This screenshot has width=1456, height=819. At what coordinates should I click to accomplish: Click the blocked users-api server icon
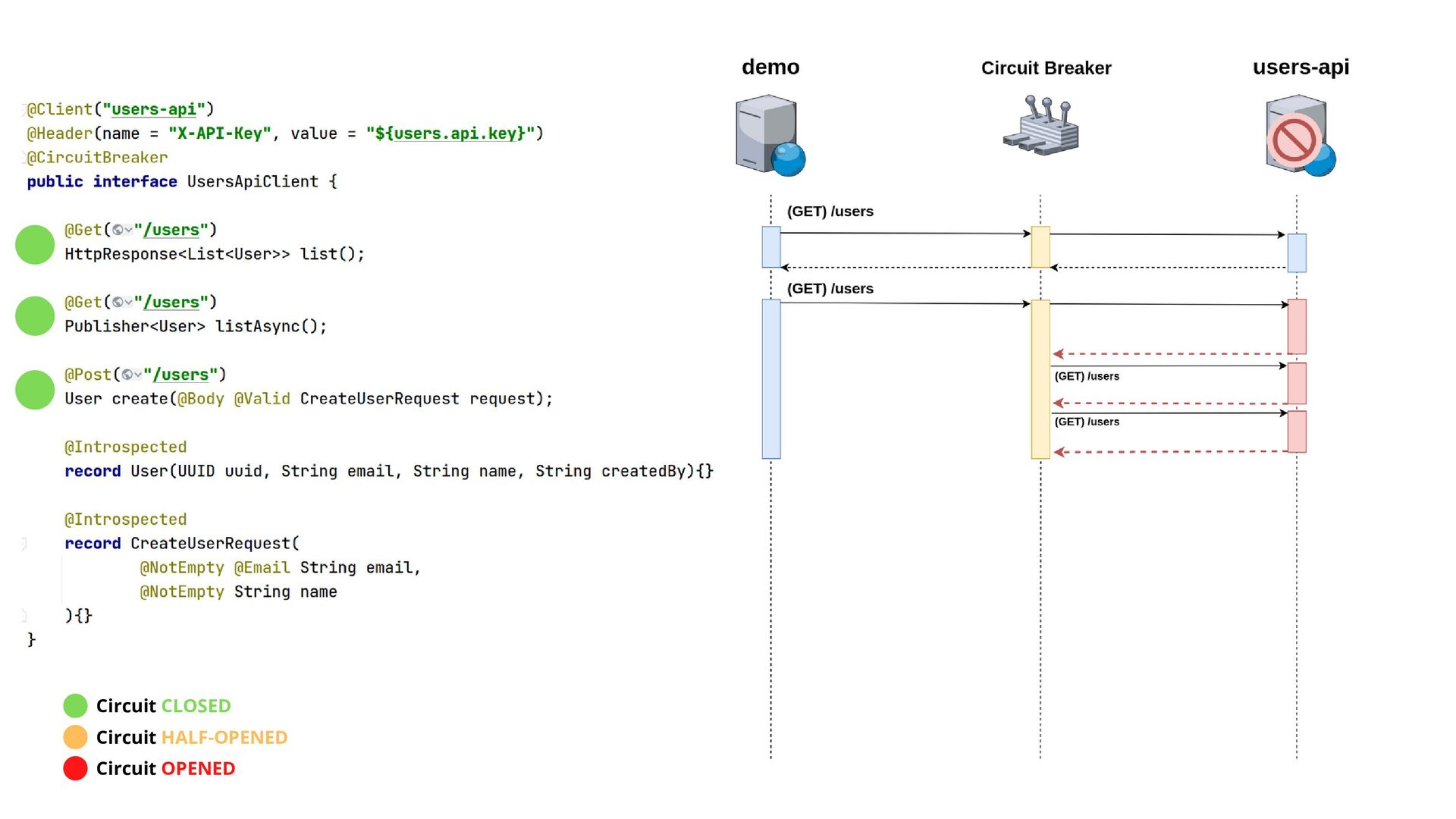[1301, 135]
